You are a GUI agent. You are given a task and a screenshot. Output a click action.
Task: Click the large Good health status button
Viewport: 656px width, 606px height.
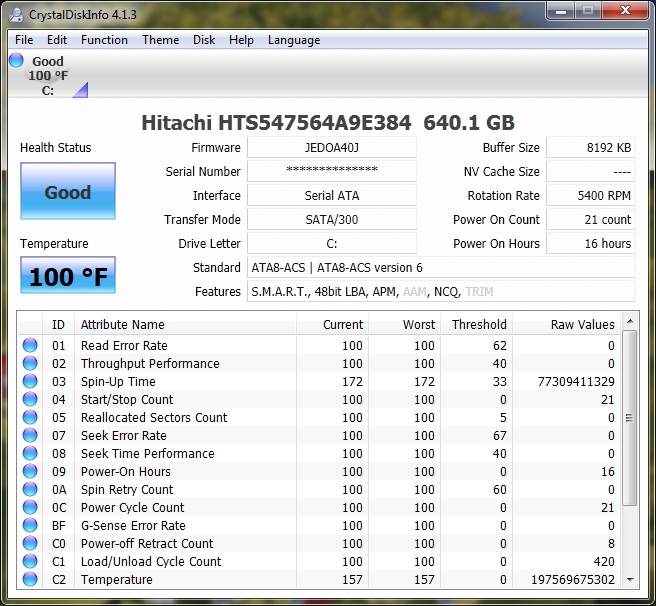pos(68,191)
